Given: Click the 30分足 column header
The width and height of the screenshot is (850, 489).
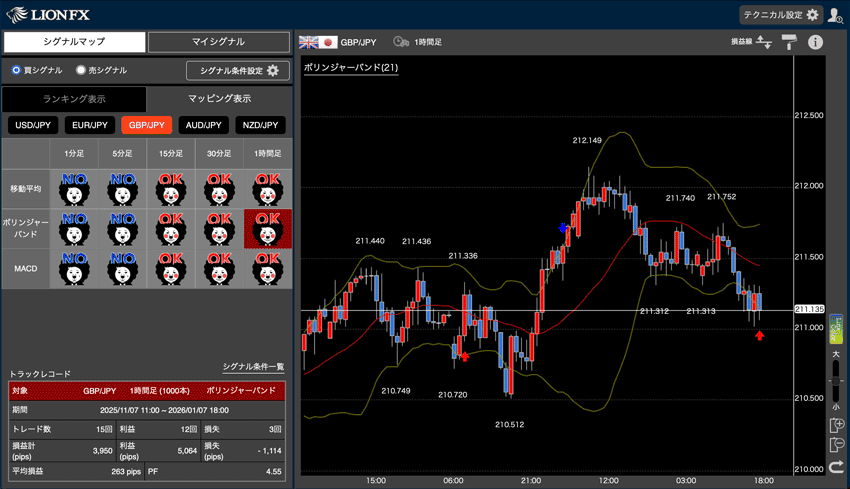Looking at the screenshot, I should (219, 154).
